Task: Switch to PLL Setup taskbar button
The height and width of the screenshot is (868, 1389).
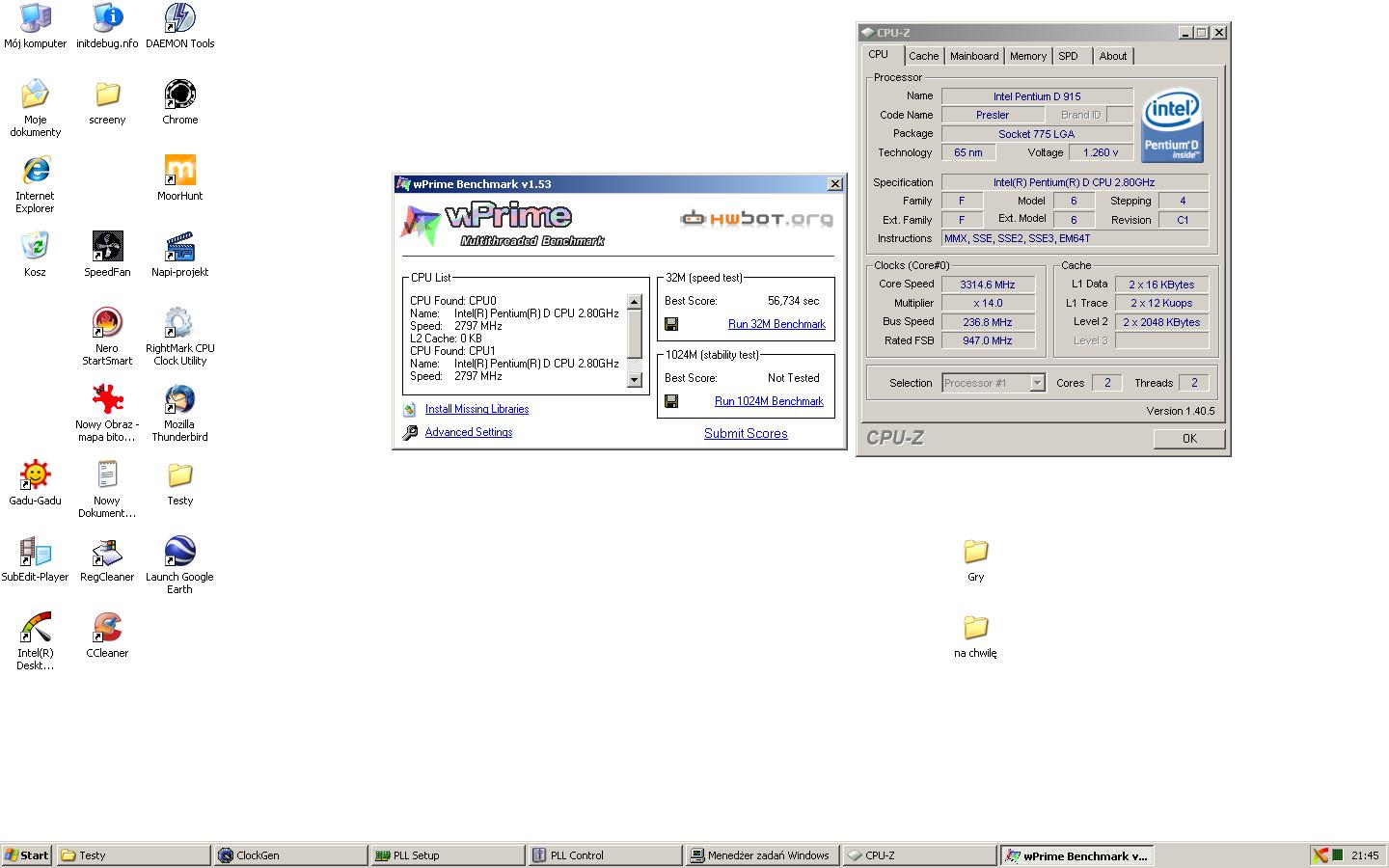Action: [x=449, y=854]
